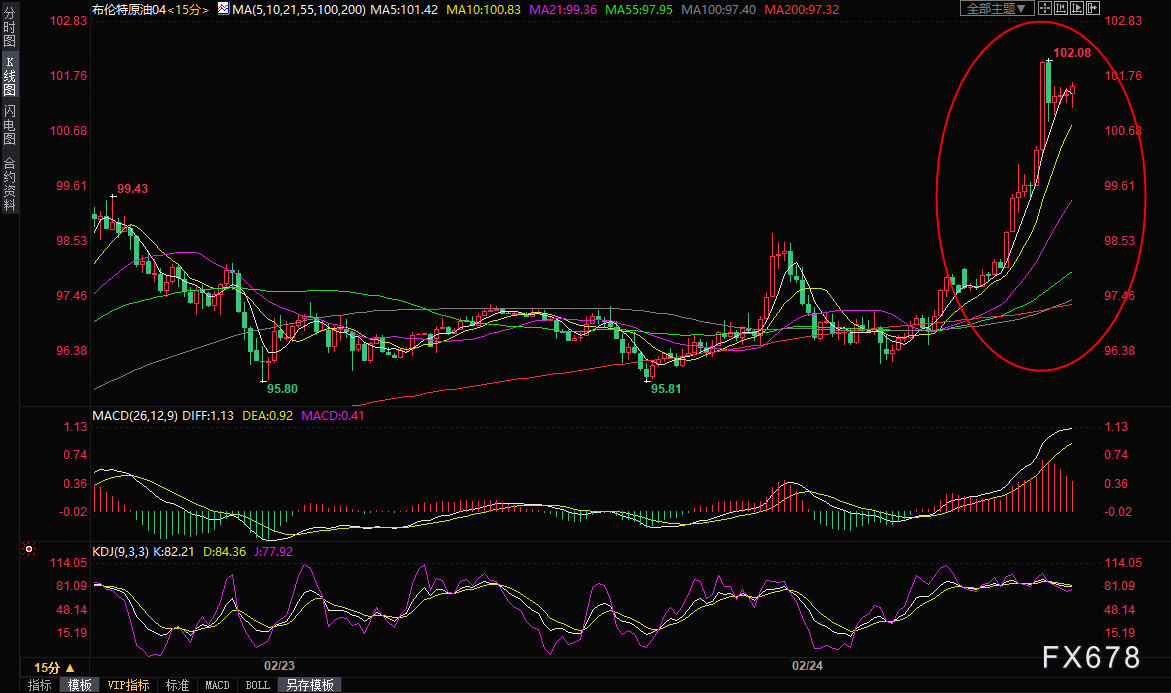1171x693 pixels.
Task: Click the MA(5,10,21,55,100,200) parameters label
Action: 299,10
